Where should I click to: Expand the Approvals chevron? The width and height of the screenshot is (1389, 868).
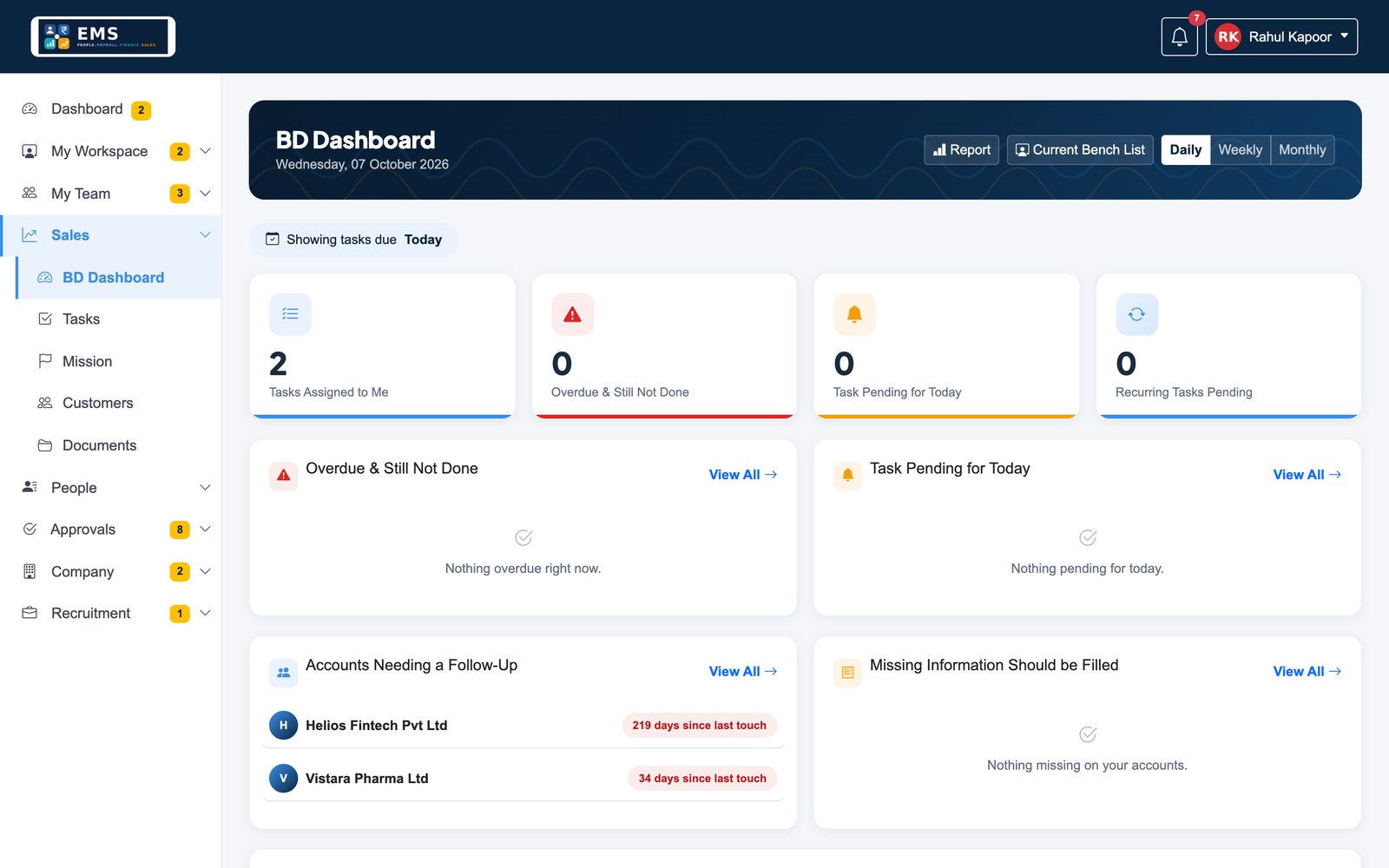point(205,529)
